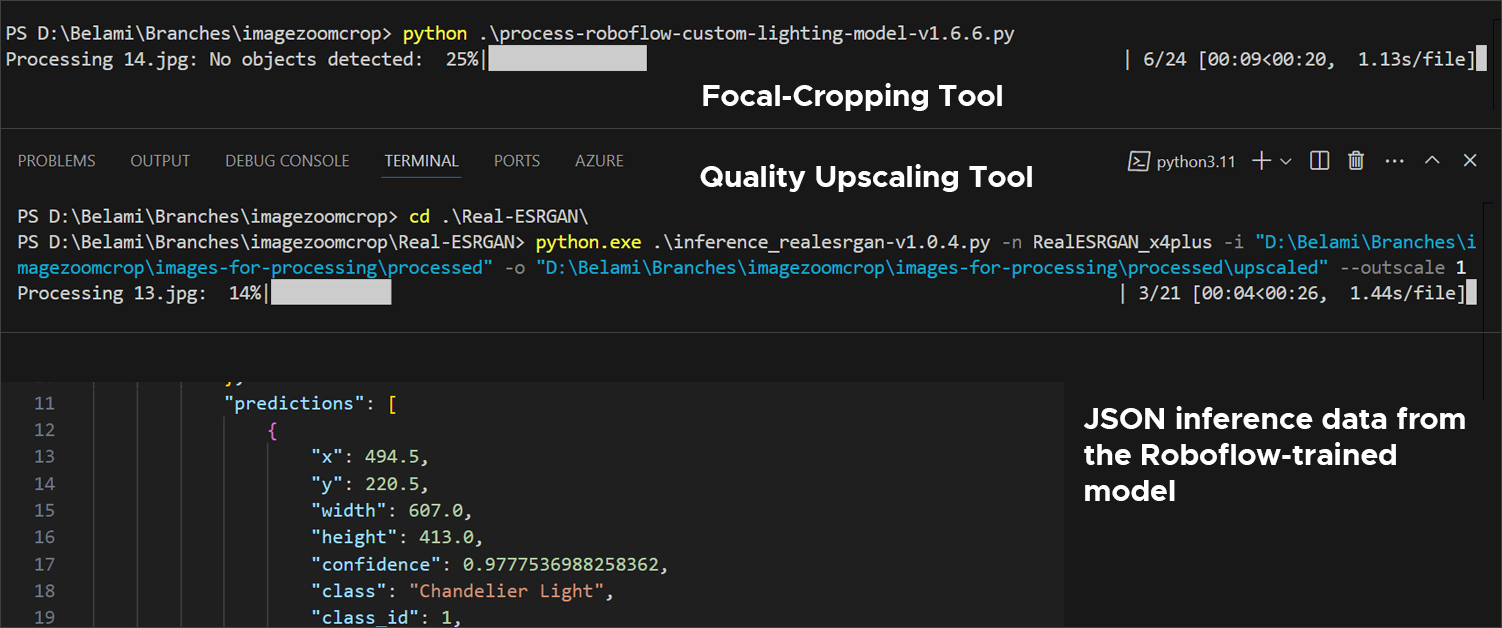Kill terminal using the trash icon

pyautogui.click(x=1356, y=161)
